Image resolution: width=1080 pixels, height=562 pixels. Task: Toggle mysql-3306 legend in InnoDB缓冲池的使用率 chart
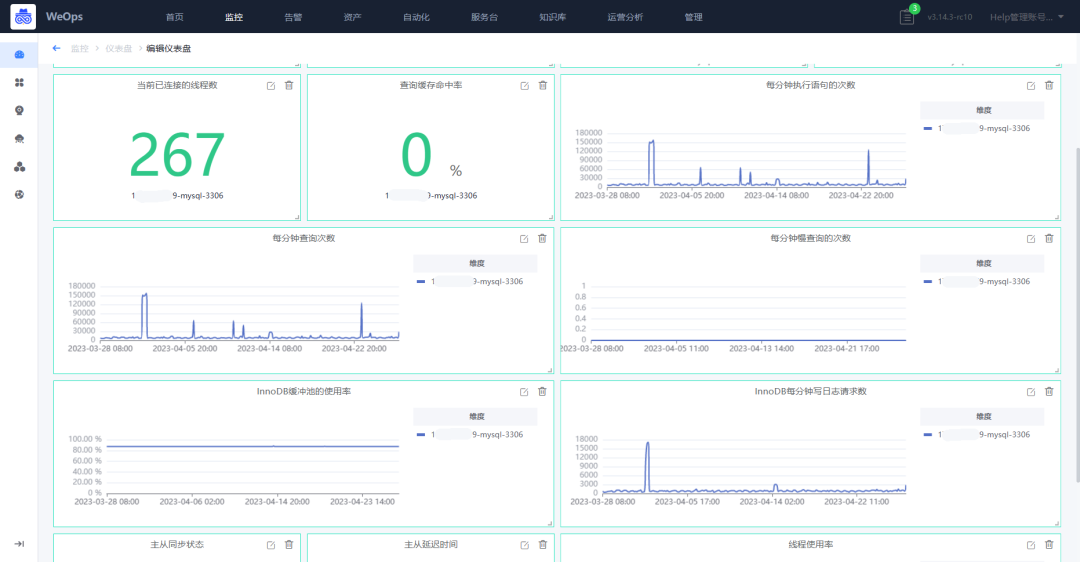click(x=470, y=435)
